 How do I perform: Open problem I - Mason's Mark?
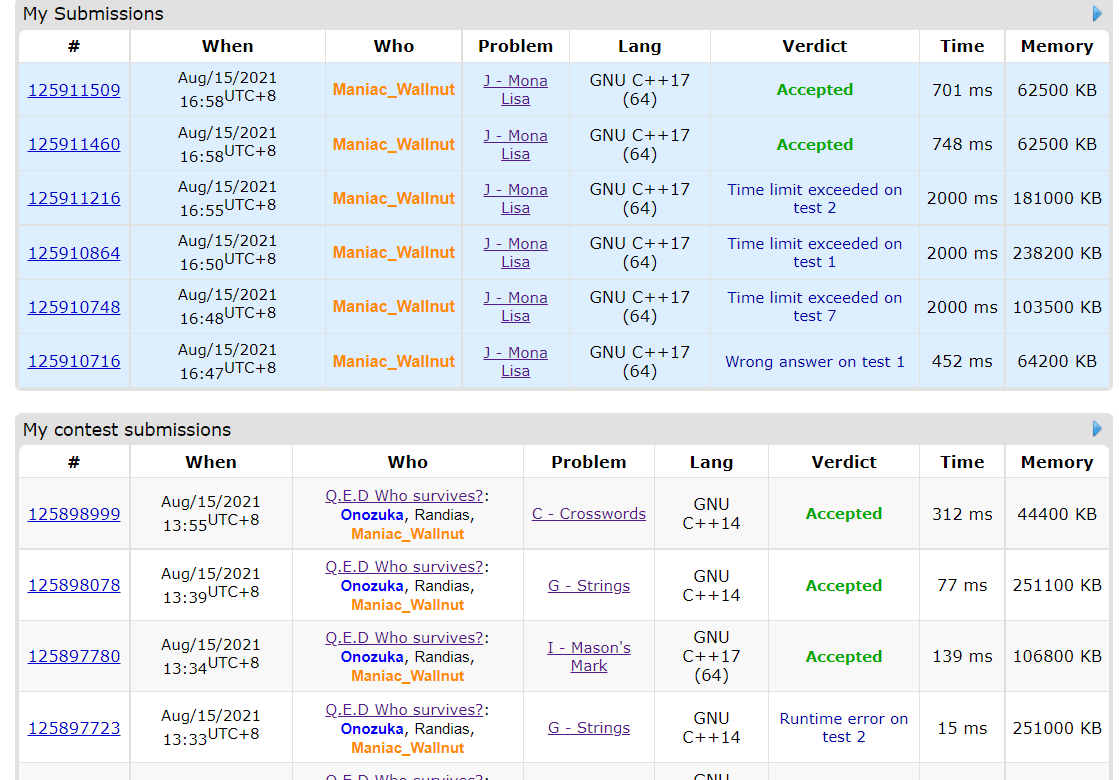coord(588,656)
